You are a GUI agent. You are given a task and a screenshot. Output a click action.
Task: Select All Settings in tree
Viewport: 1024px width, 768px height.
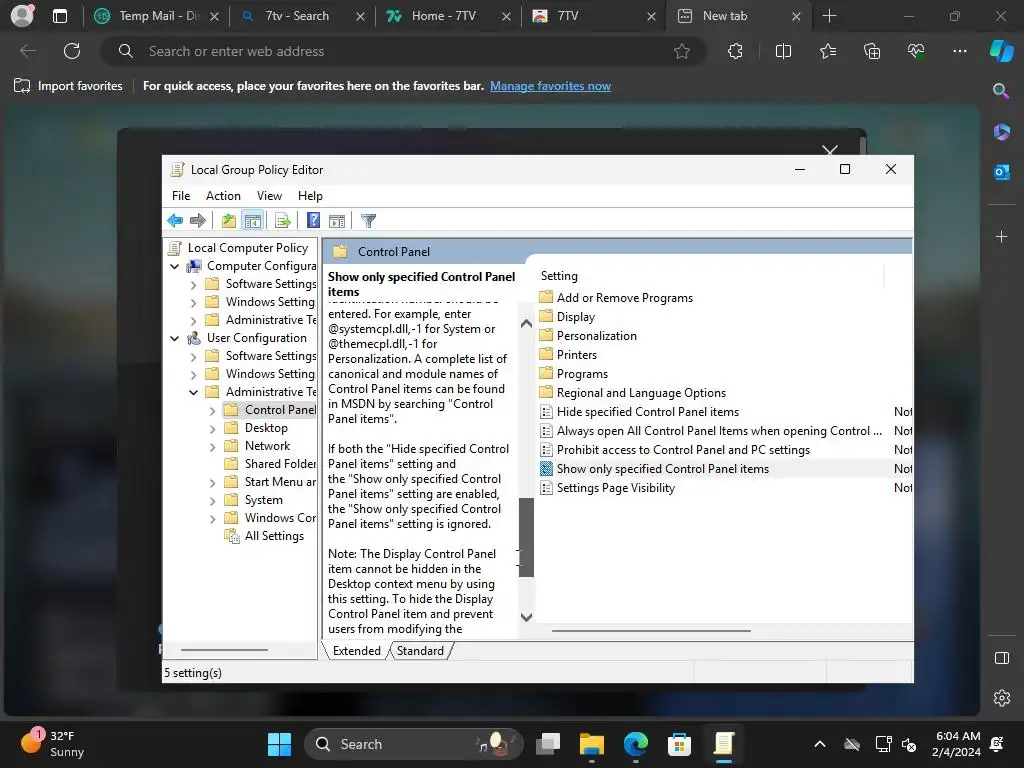274,536
